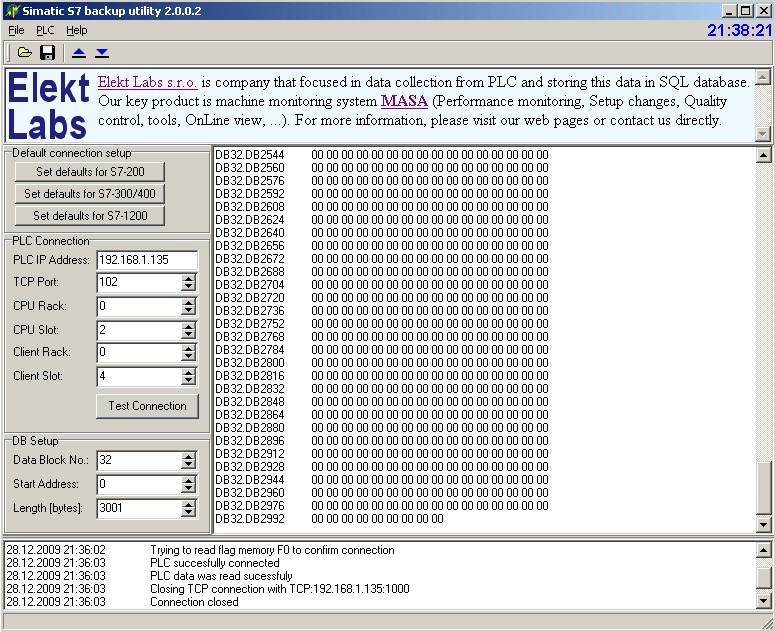The image size is (776, 632).
Task: Increase CPU Rack with up spinner
Action: point(188,302)
